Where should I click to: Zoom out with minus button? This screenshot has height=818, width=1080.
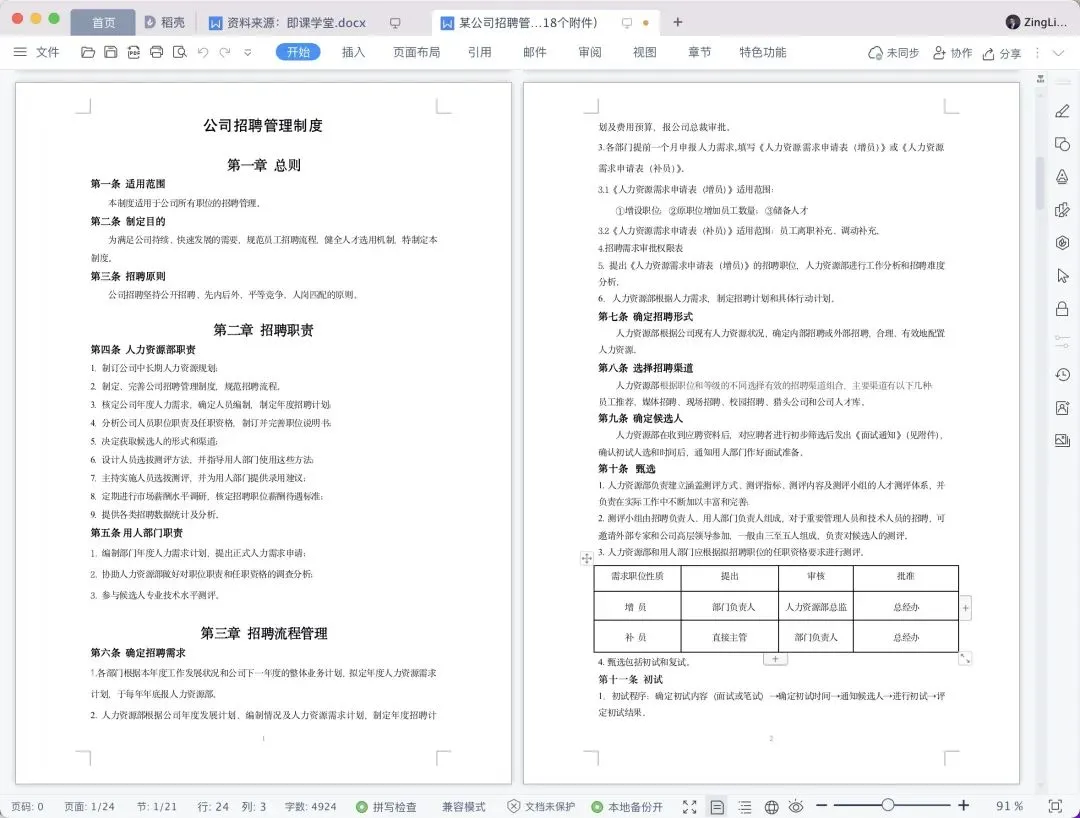pyautogui.click(x=821, y=805)
